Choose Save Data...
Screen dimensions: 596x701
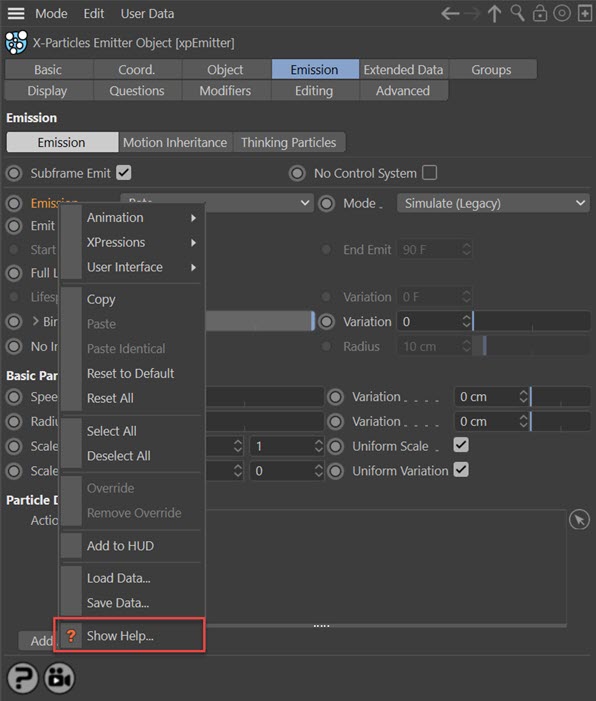point(132,603)
